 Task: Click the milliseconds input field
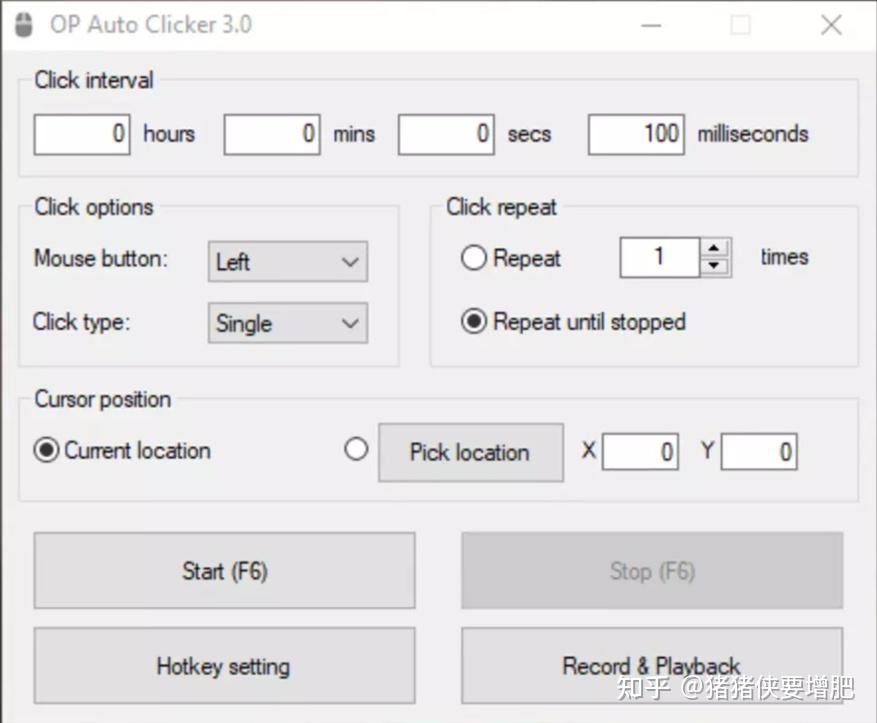(x=636, y=134)
